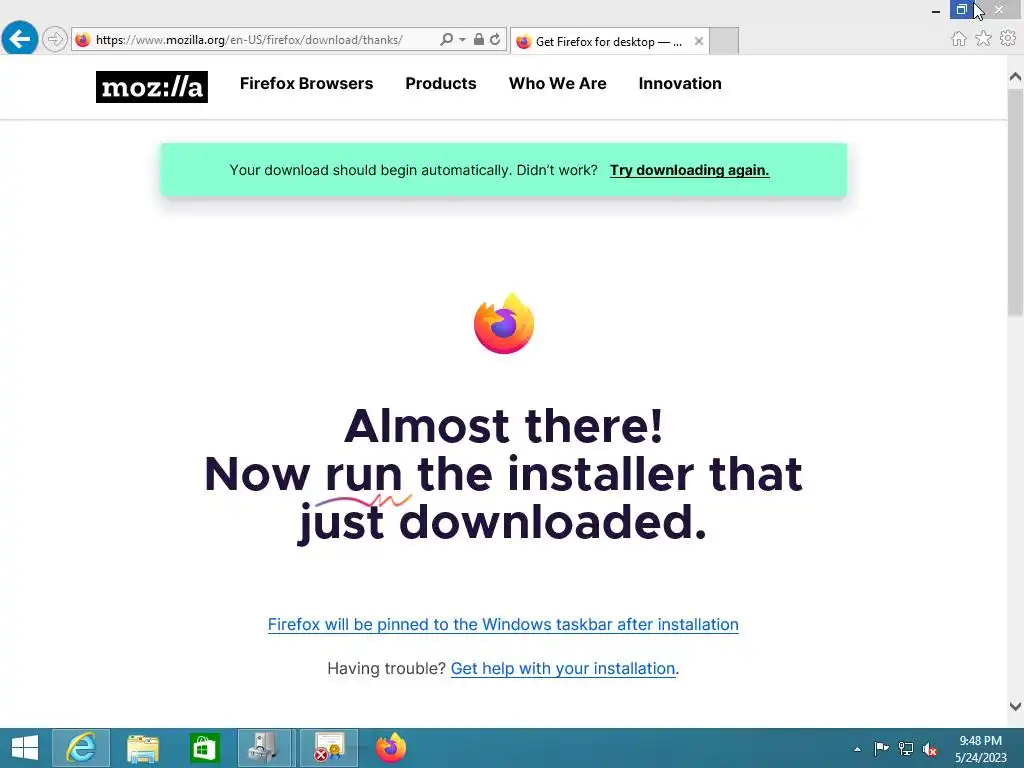The width and height of the screenshot is (1024, 768).
Task: Click the Refresh page icon
Action: click(495, 39)
